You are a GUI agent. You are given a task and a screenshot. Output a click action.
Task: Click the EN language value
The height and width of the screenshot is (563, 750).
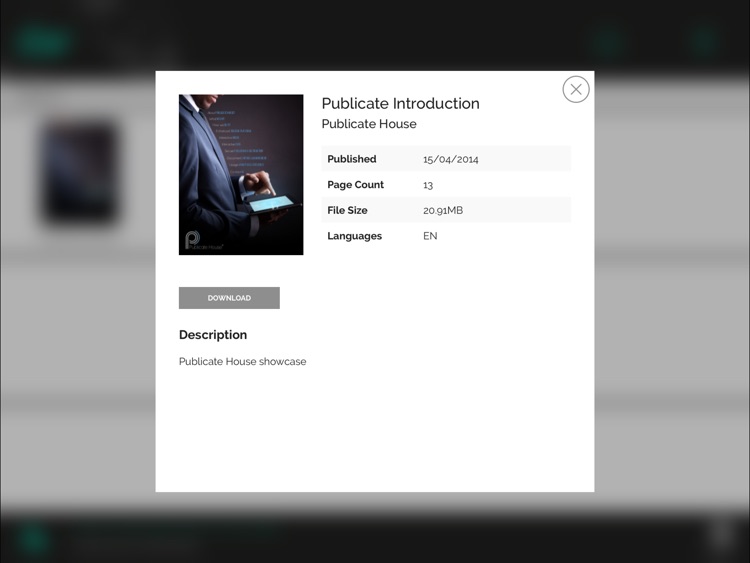[x=430, y=236]
